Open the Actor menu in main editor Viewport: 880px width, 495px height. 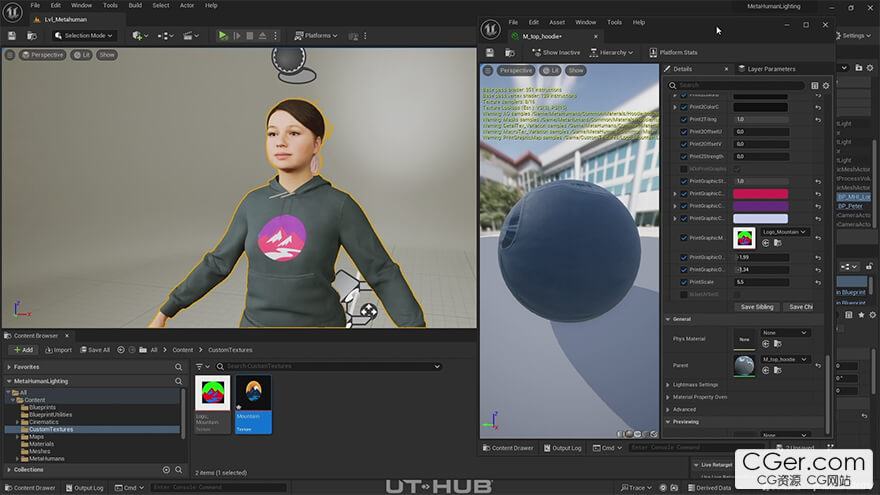pos(187,6)
